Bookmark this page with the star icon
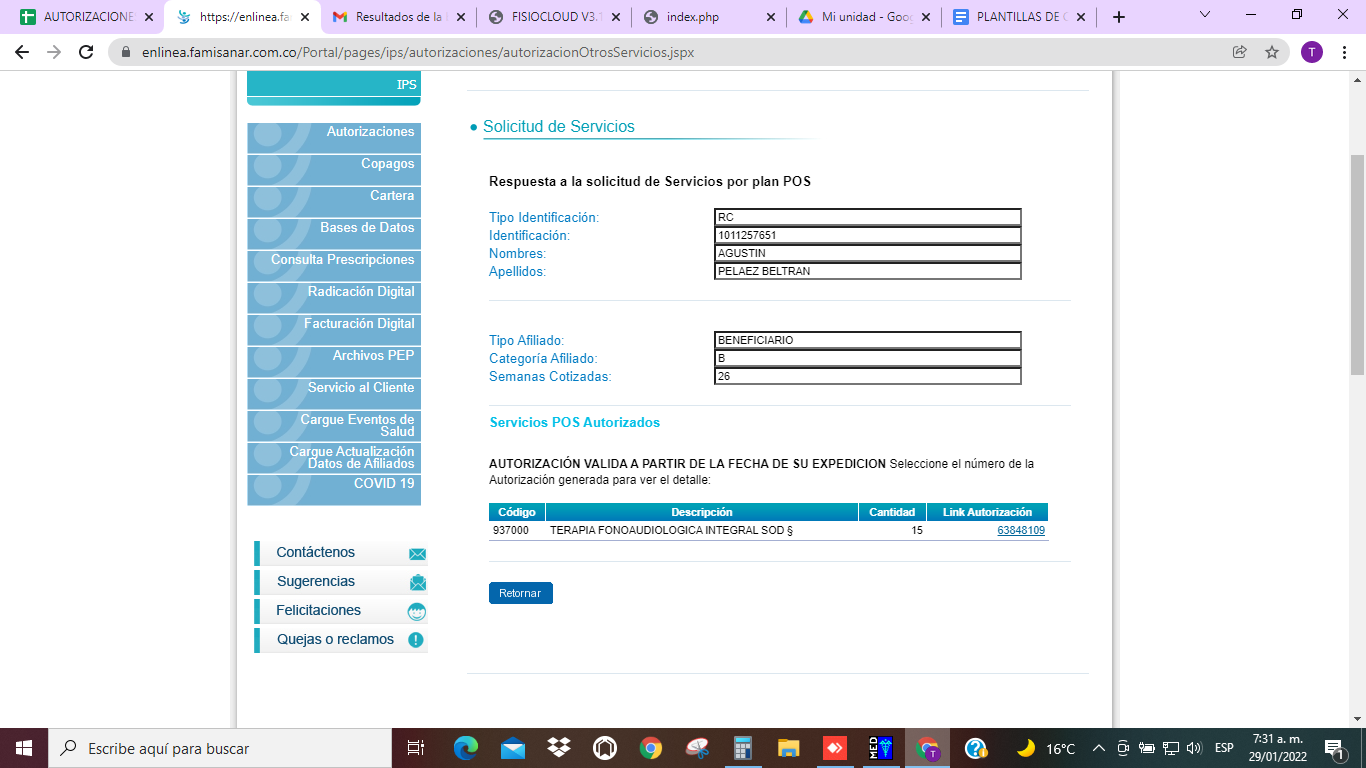Viewport: 1366px width, 768px height. 1272,52
